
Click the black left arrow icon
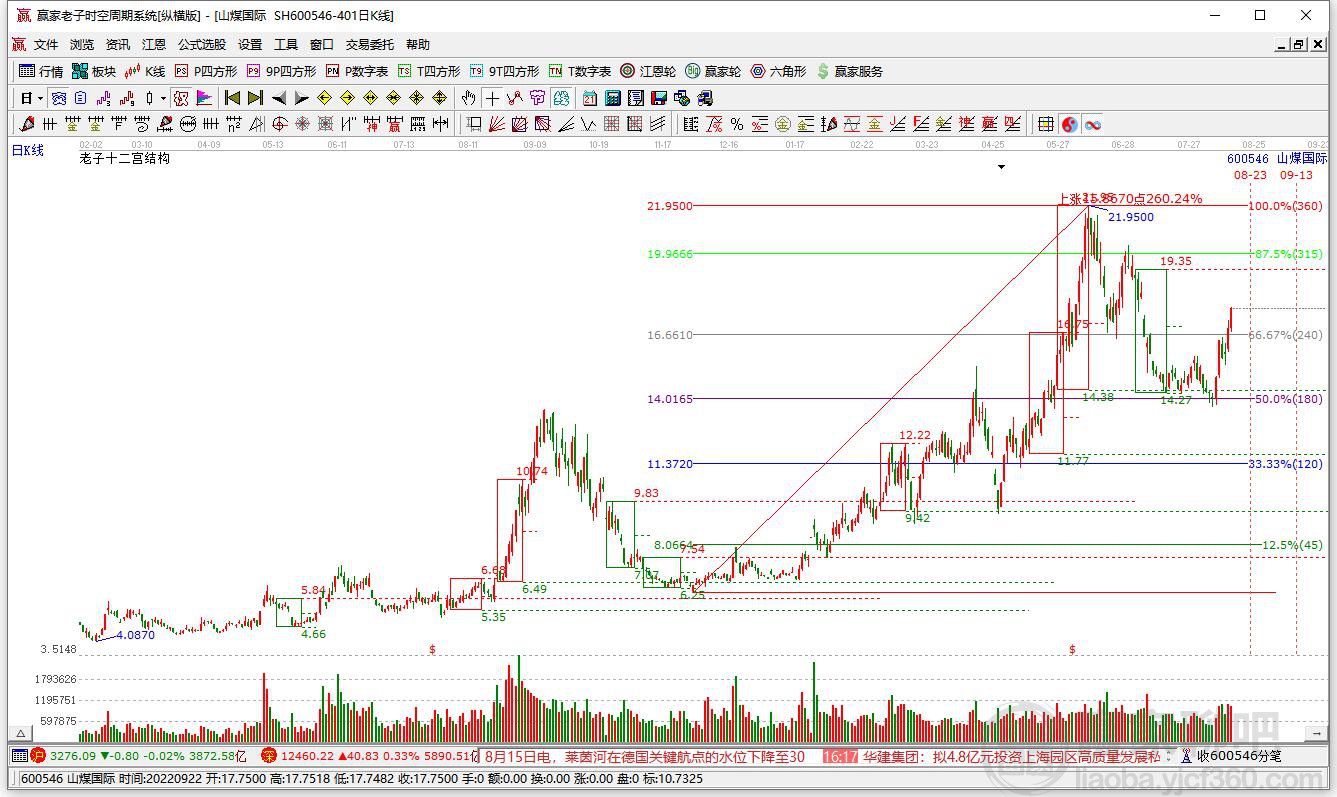pos(279,98)
